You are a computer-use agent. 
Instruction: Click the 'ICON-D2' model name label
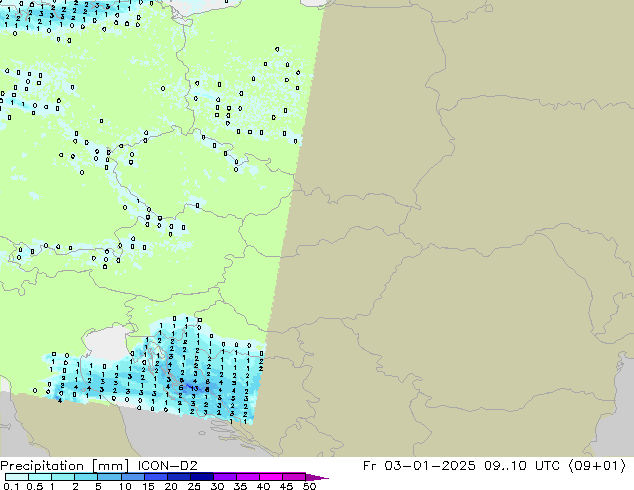point(167,466)
